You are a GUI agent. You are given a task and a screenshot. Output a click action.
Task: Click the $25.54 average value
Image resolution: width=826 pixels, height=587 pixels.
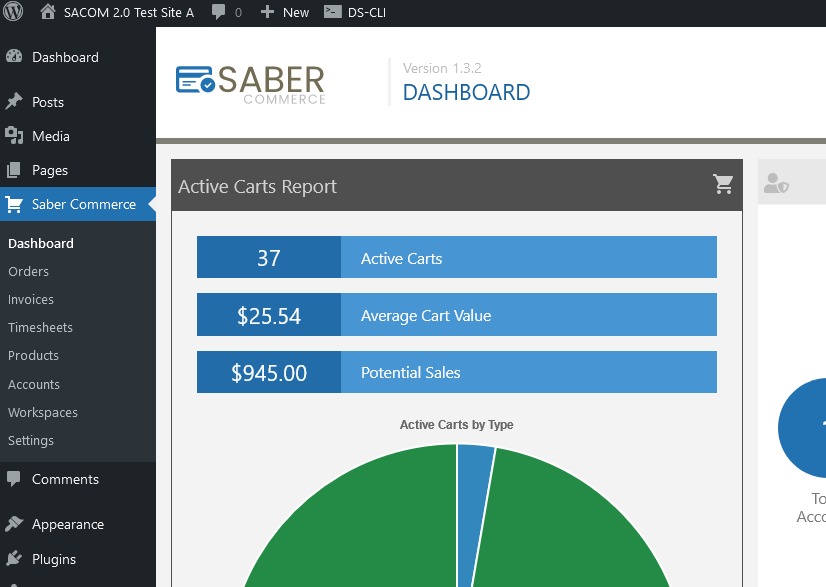[x=269, y=315]
